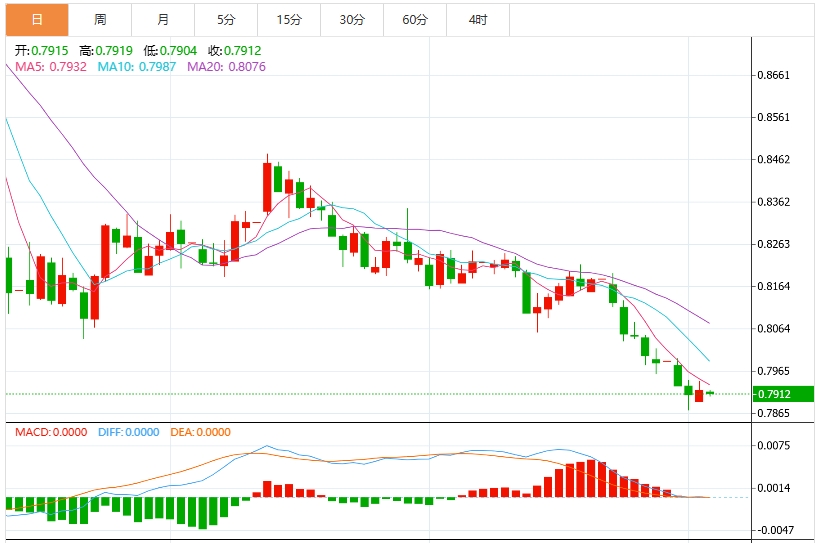The width and height of the screenshot is (822, 543).
Task: Click the MA10: 0.7987 indicator label
Action: (x=137, y=67)
